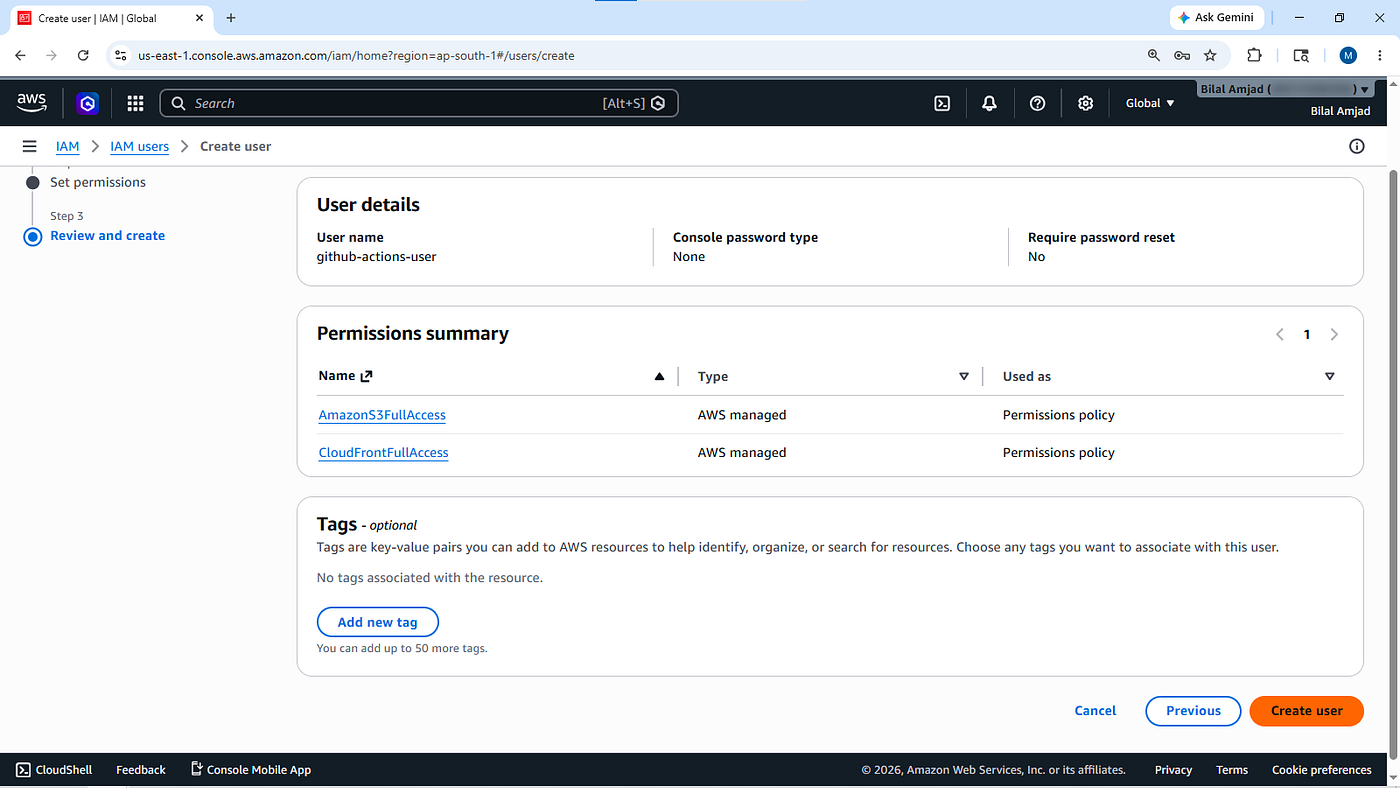1400x788 pixels.
Task: Open the Chrome profile avatar M
Action: (x=1348, y=56)
